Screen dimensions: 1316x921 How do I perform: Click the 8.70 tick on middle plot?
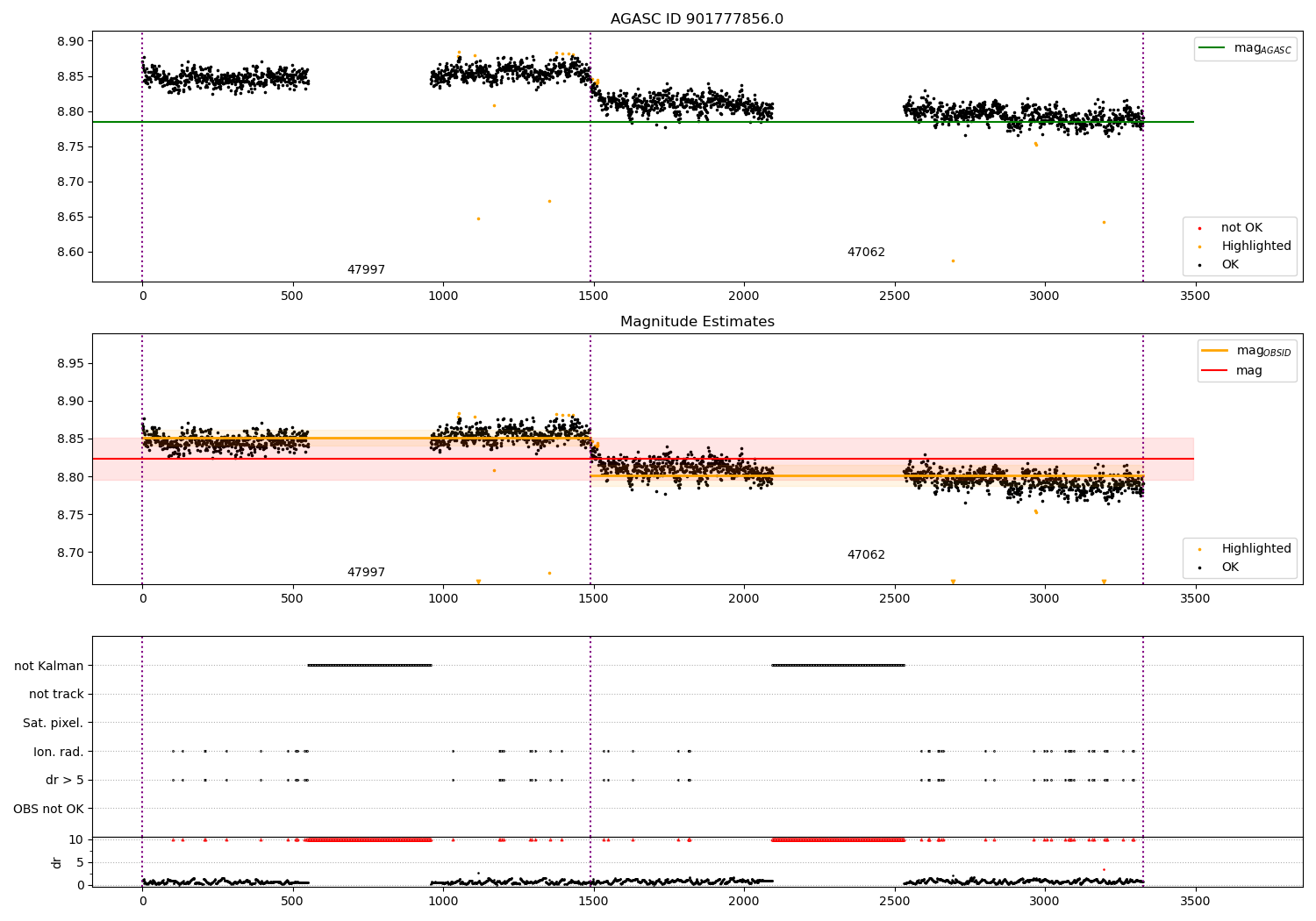(x=68, y=553)
